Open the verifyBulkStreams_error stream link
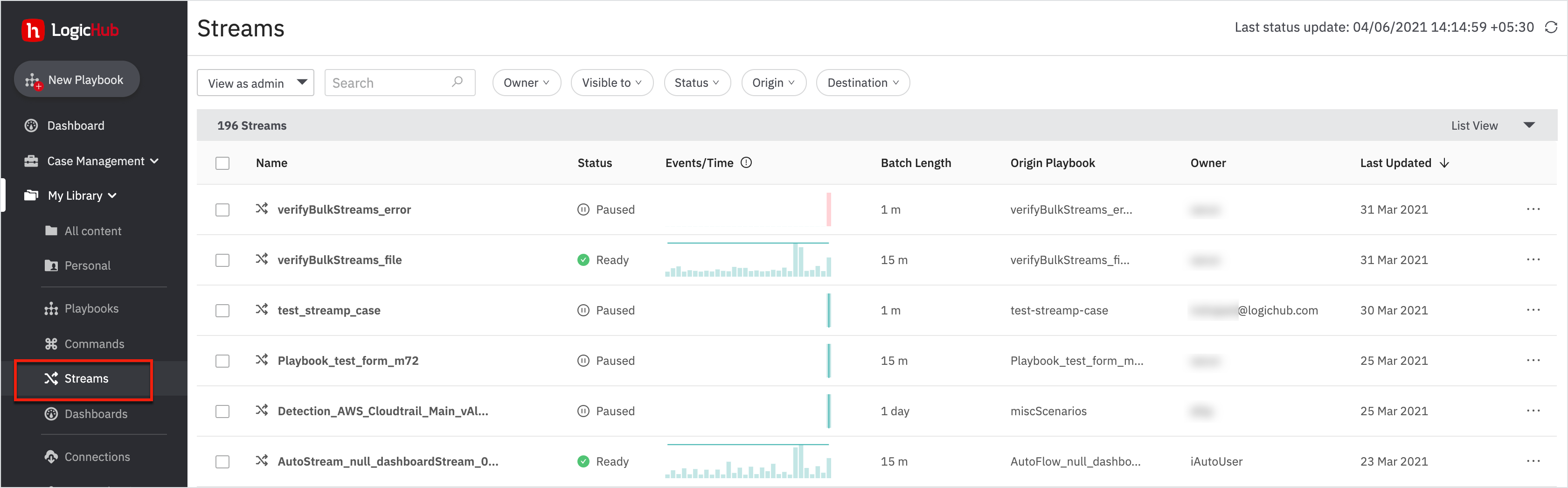This screenshot has width=1568, height=488. tap(344, 209)
